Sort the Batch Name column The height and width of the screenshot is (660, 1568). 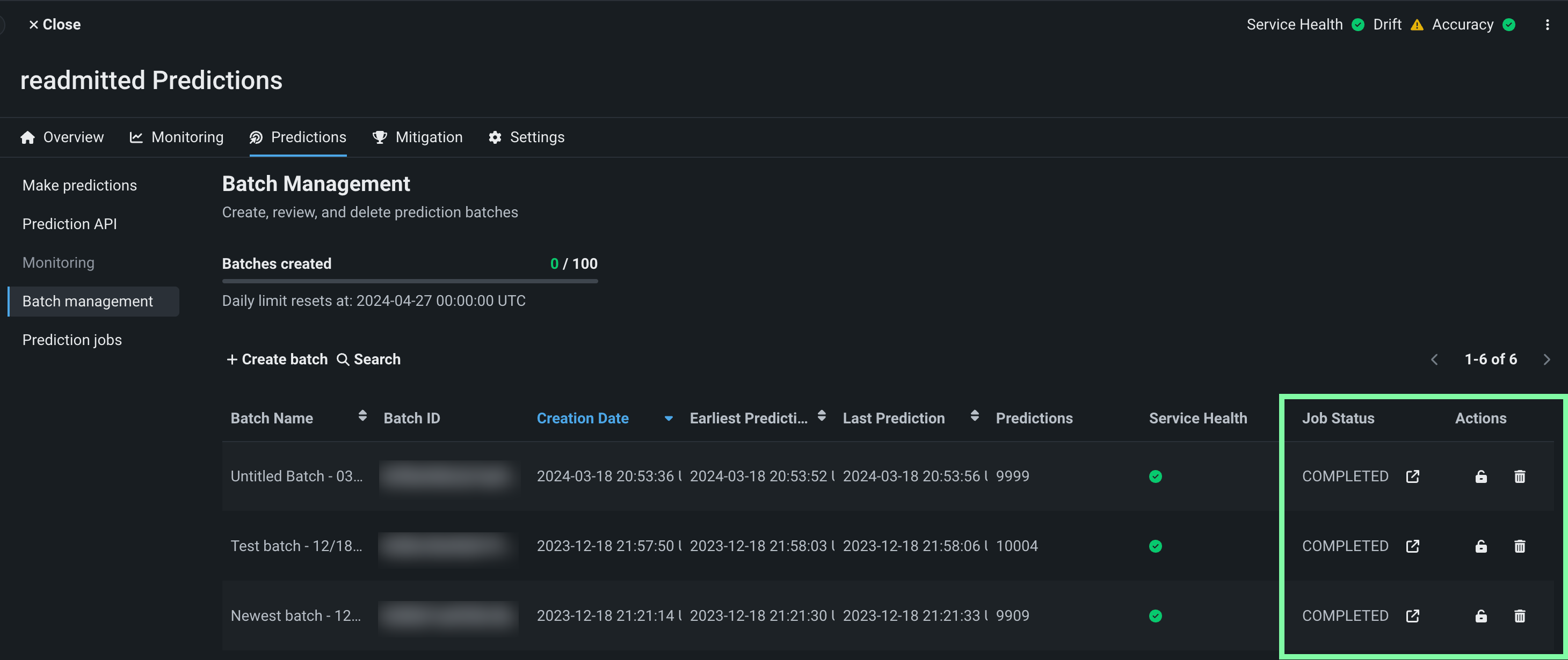pos(362,415)
